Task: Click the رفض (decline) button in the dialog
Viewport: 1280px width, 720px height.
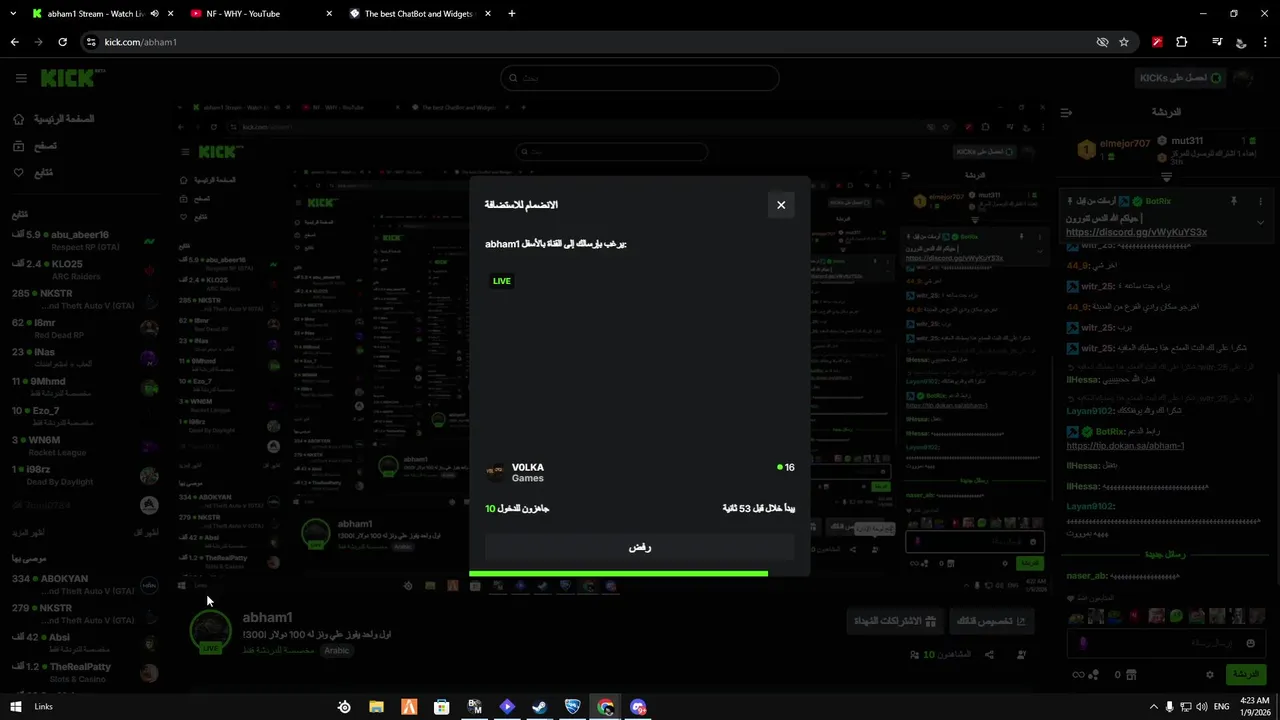Action: pos(640,547)
